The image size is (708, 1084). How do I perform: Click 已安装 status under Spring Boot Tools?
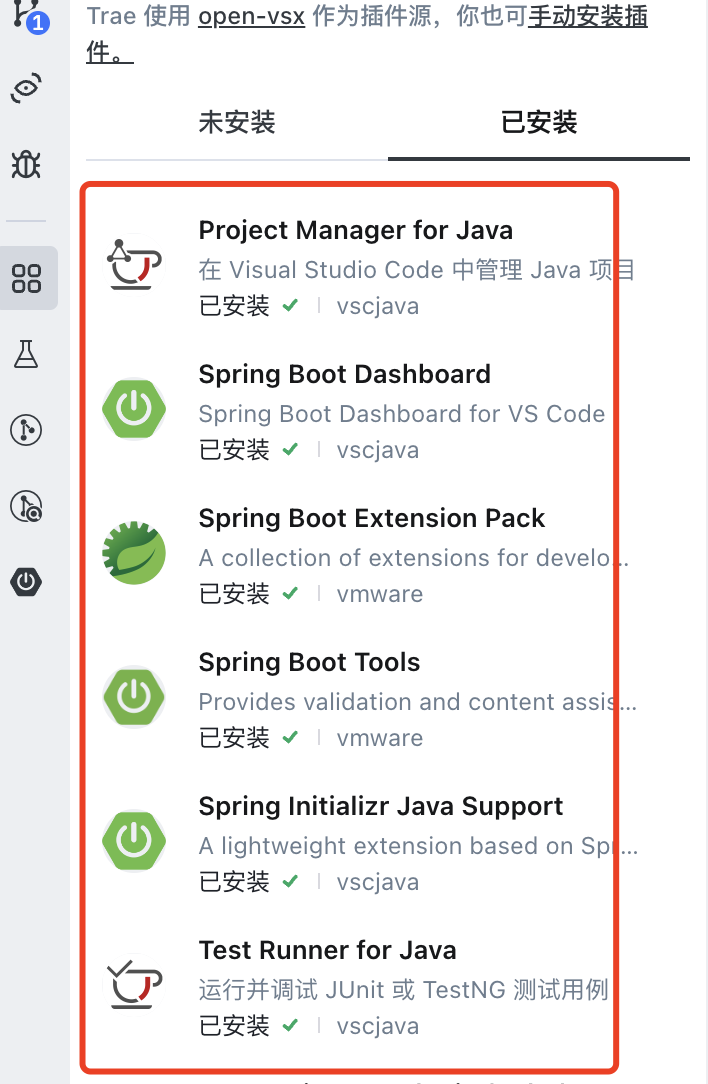(234, 738)
